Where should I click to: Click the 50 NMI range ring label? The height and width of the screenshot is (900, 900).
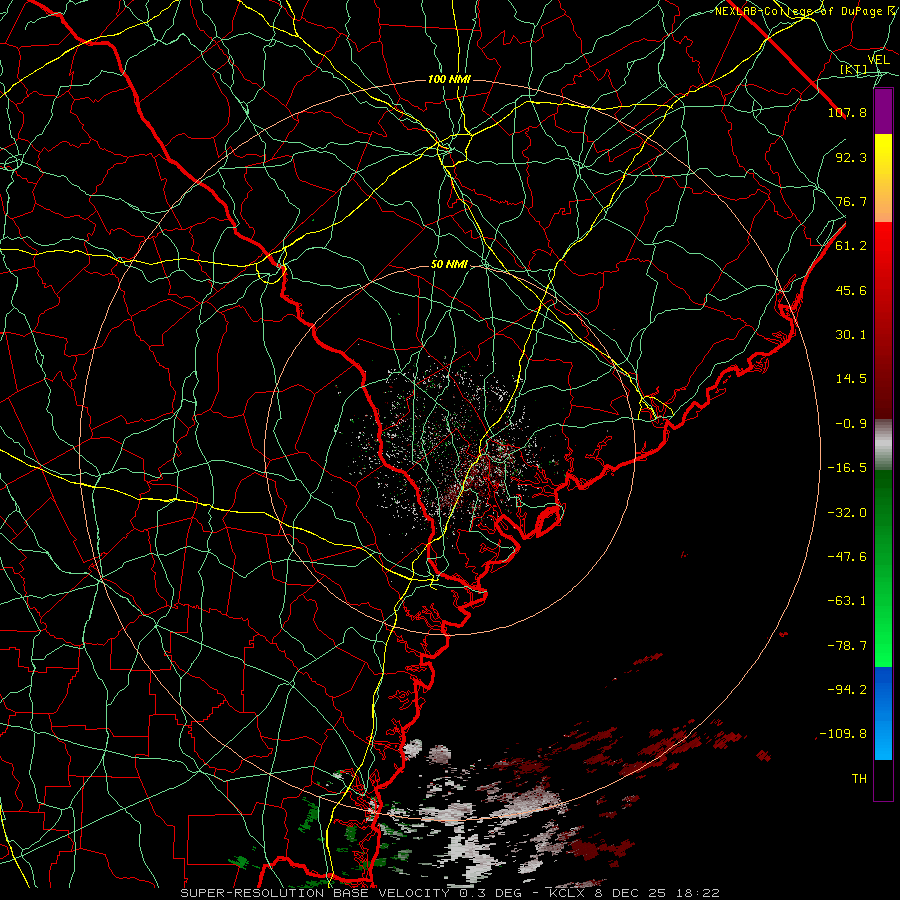(x=449, y=264)
